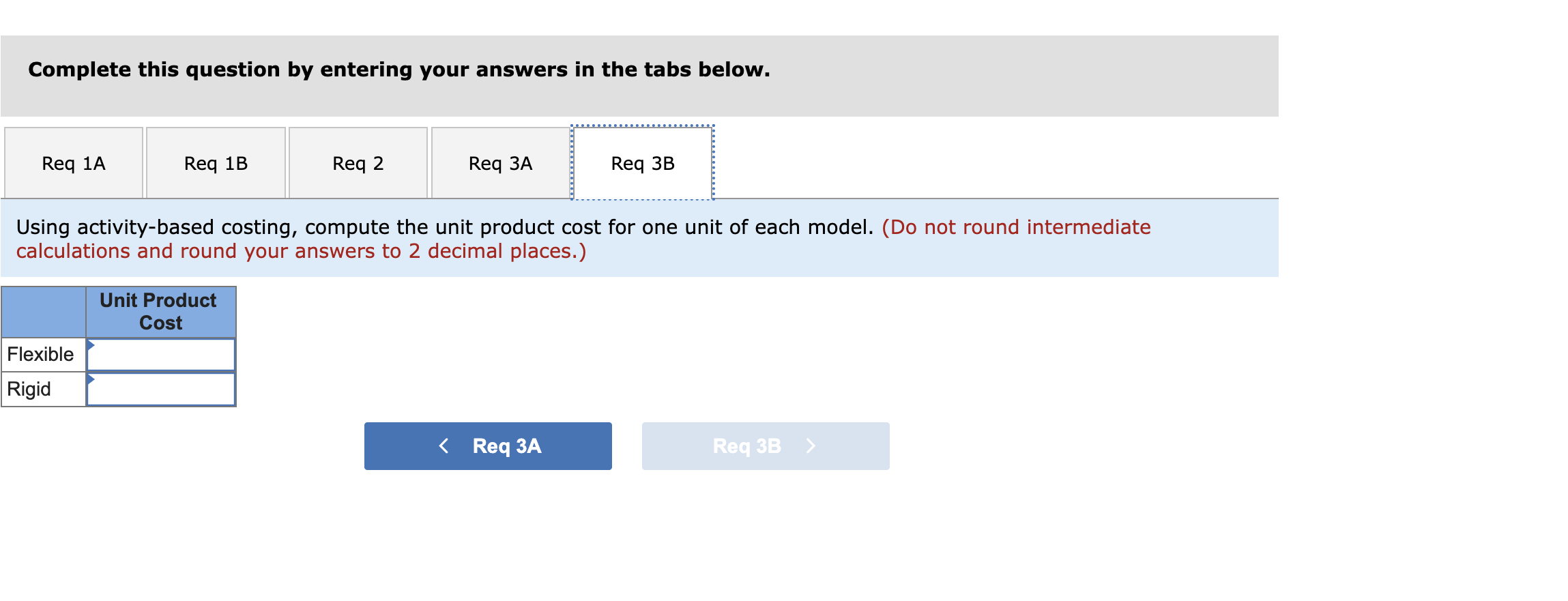Click the dotted border of active Req 3B tab

coord(641,125)
